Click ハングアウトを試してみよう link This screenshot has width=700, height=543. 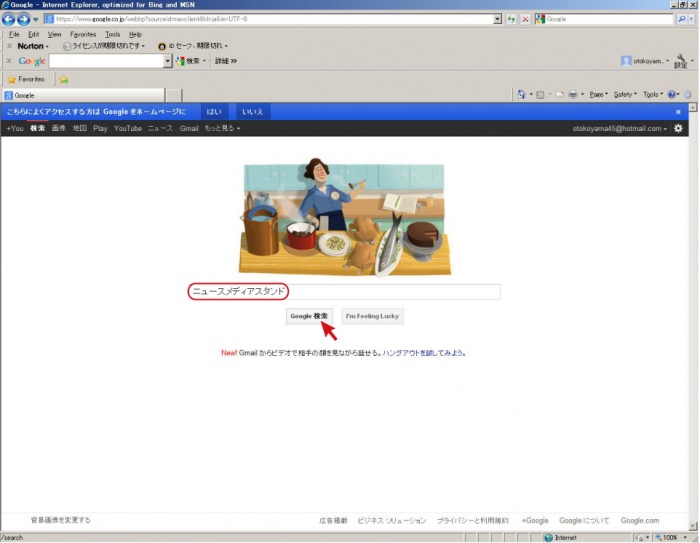pyautogui.click(x=423, y=353)
